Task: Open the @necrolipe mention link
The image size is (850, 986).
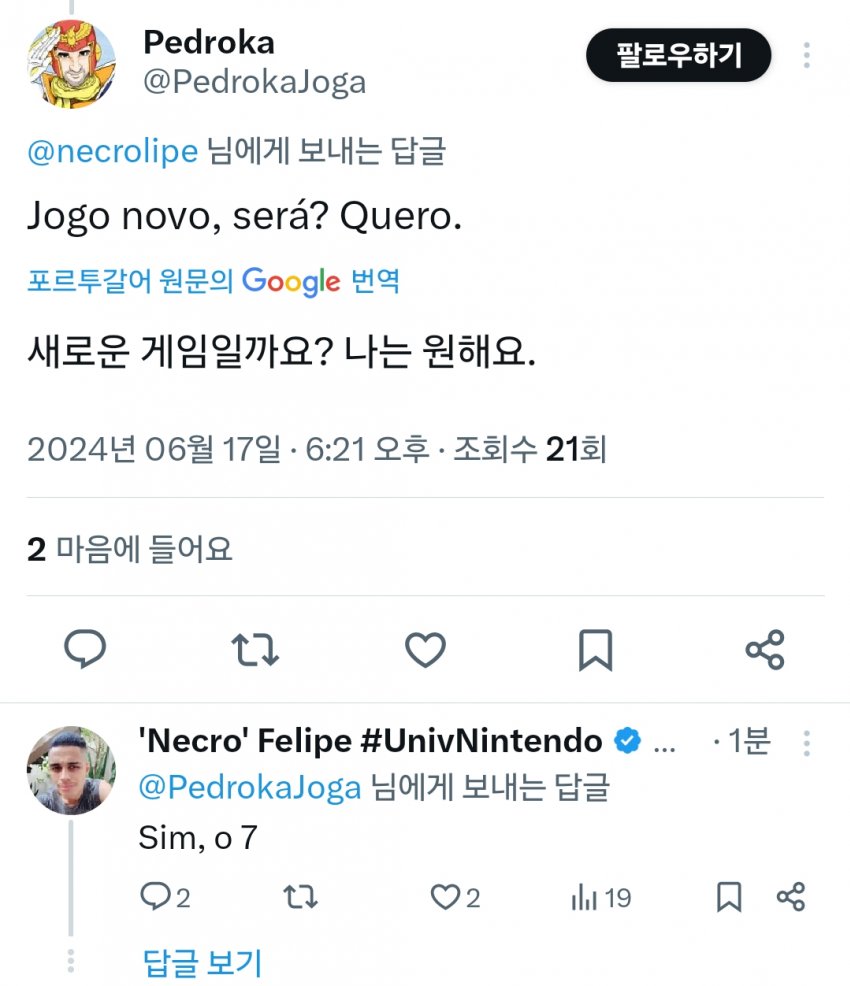Action: tap(113, 152)
